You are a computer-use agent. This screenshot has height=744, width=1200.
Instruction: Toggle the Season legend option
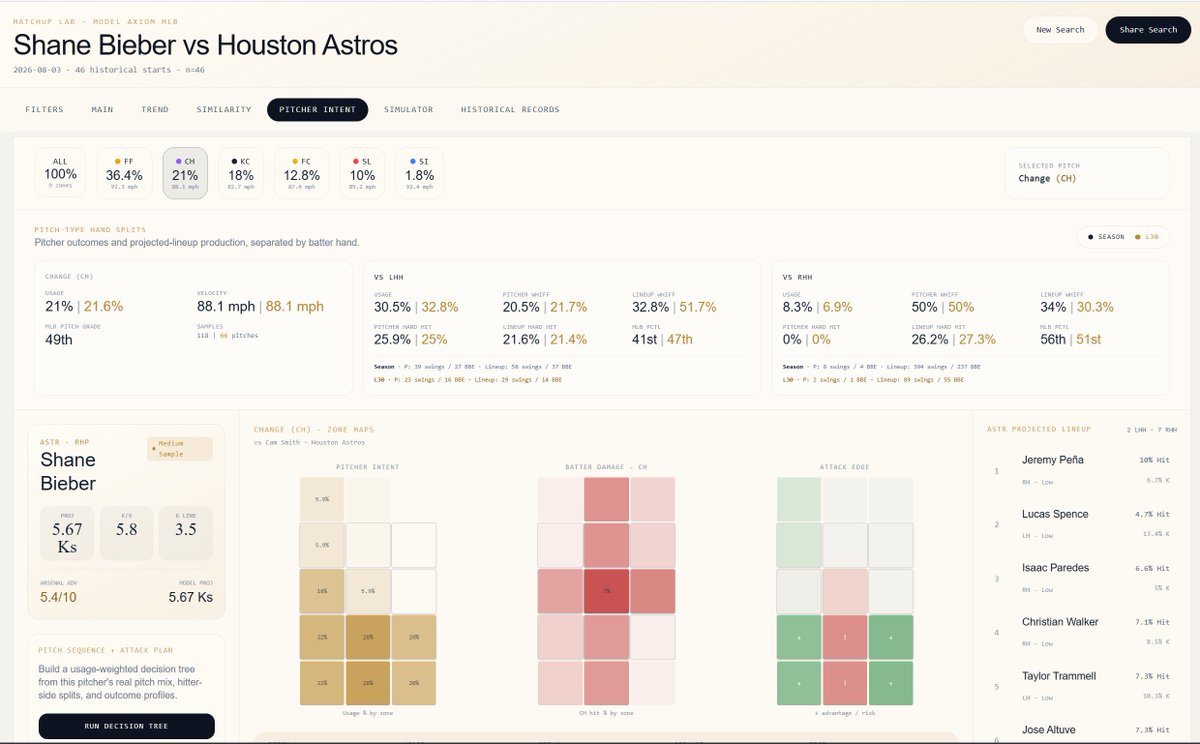[1105, 237]
